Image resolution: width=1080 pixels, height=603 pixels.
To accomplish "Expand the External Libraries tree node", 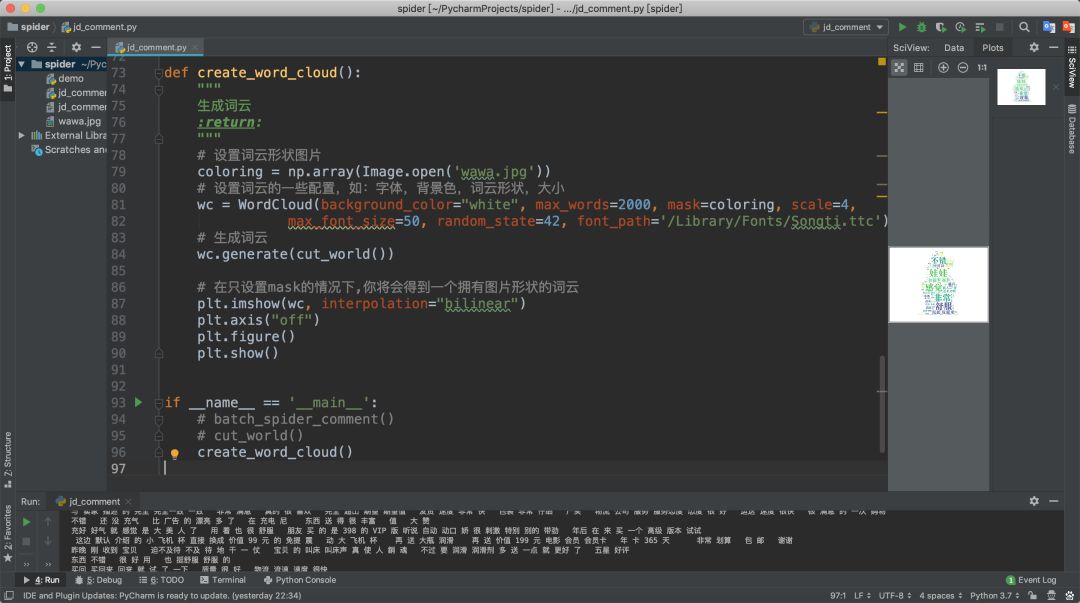I will point(22,135).
